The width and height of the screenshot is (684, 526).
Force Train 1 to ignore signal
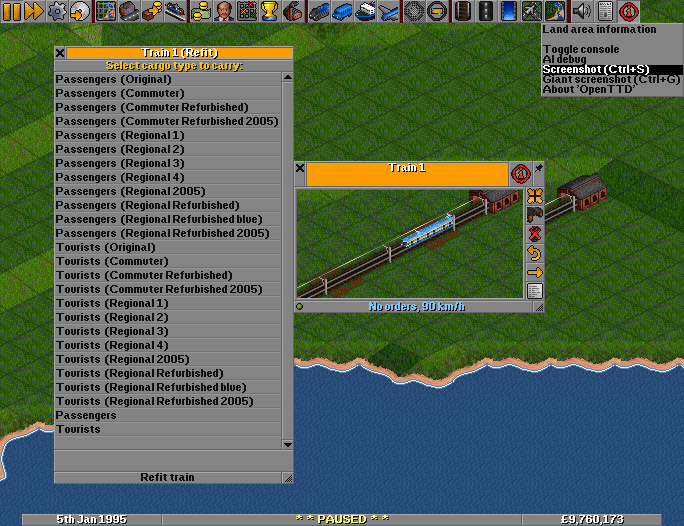click(535, 234)
